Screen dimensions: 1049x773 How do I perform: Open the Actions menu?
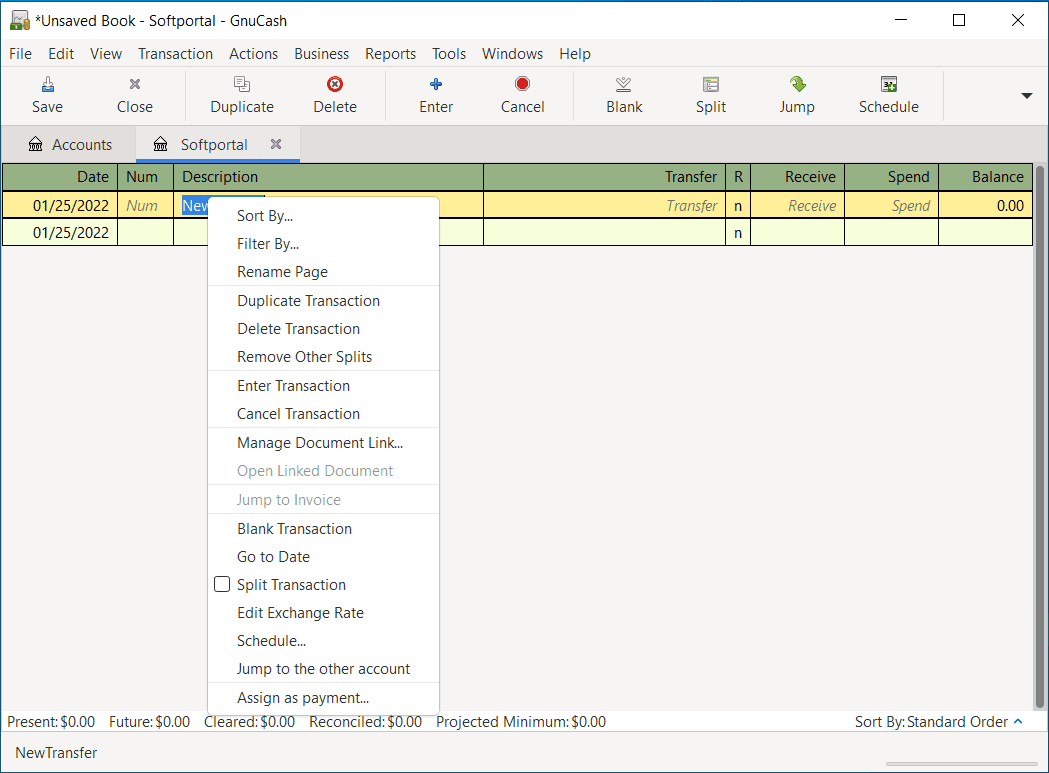pyautogui.click(x=253, y=54)
